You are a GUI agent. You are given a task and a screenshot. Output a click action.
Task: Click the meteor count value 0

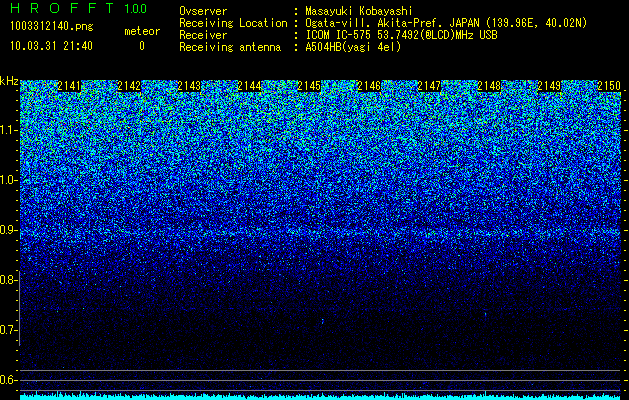pyautogui.click(x=142, y=46)
